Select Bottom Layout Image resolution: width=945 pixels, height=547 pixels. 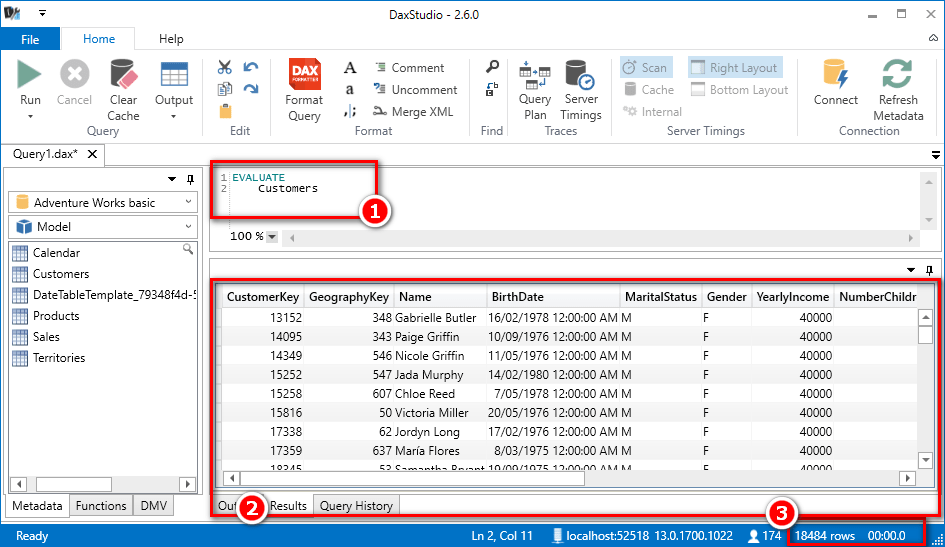pos(739,90)
